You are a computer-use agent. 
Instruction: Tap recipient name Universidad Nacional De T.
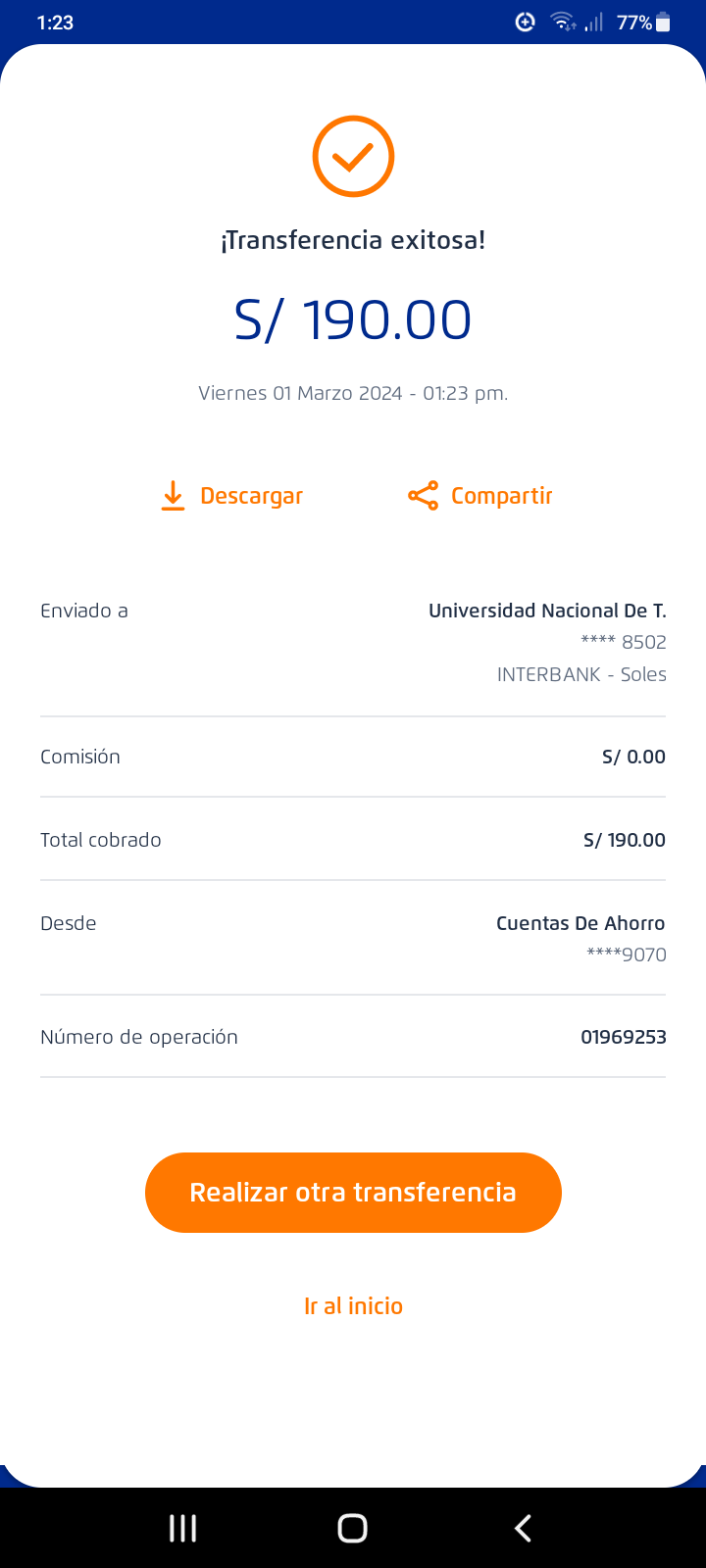click(x=547, y=611)
